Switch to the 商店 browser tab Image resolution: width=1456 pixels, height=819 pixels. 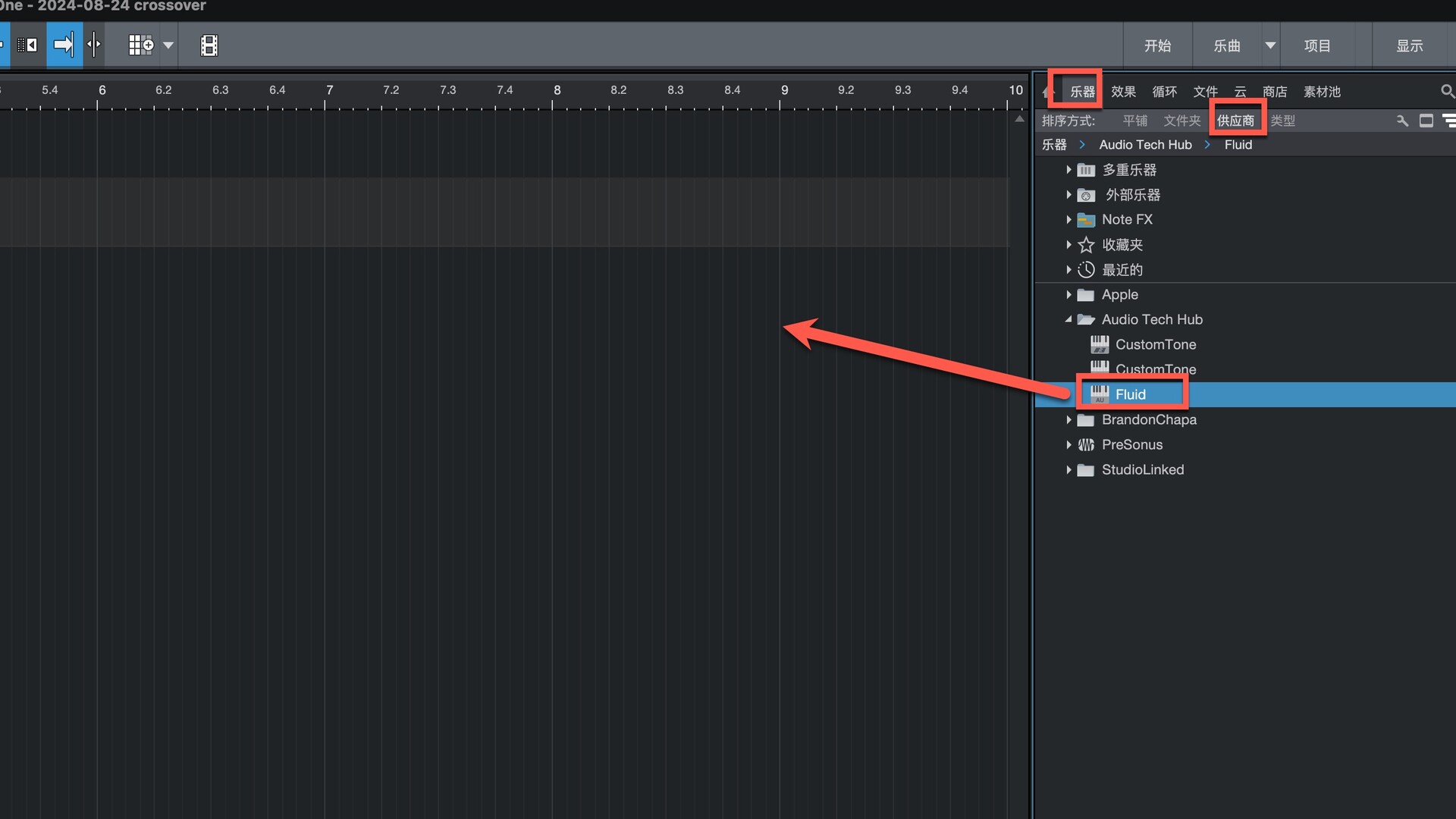[1275, 92]
